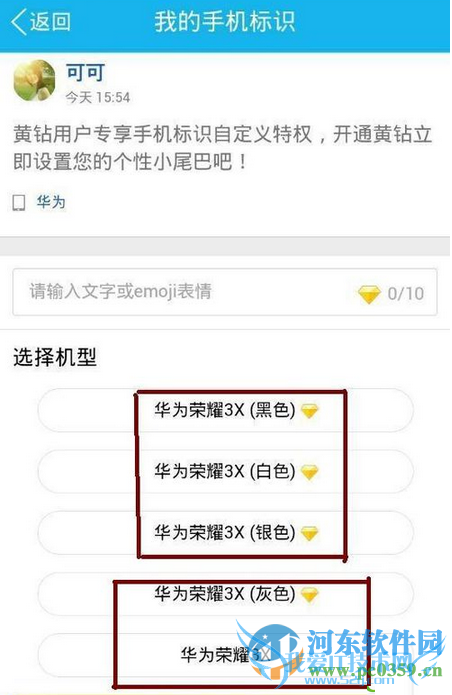Tap diamond icon next to 白色 option
The height and width of the screenshot is (695, 452).
pyautogui.click(x=309, y=472)
